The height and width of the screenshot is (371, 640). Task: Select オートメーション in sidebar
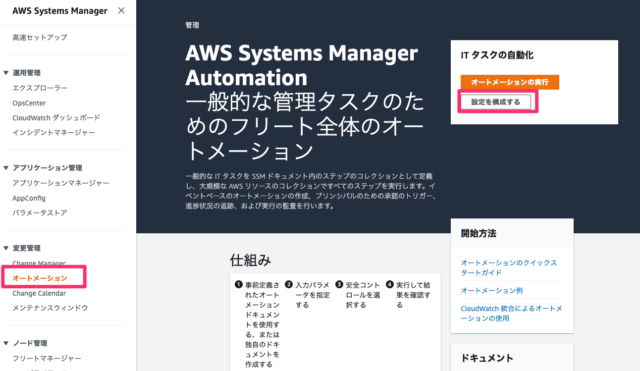(40, 278)
